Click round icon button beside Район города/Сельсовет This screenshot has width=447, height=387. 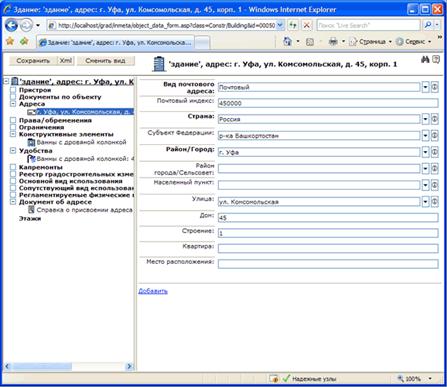434,169
